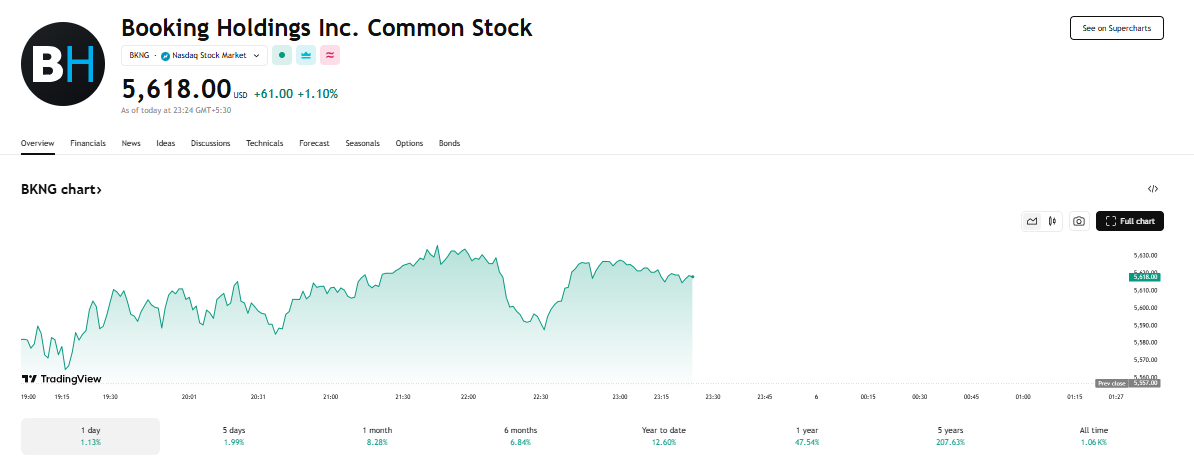Image resolution: width=1194 pixels, height=473 pixels.
Task: Select the 1 month time range
Action: coord(377,436)
